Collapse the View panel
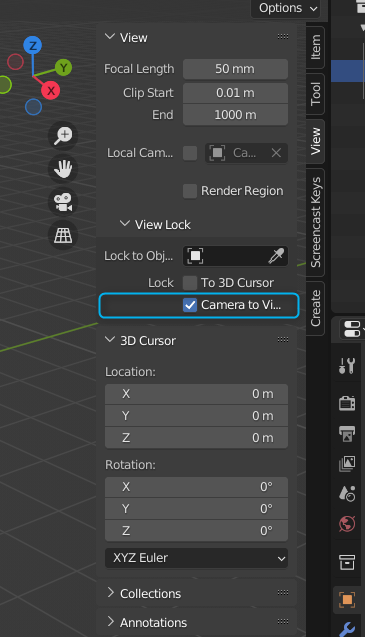 coord(110,37)
